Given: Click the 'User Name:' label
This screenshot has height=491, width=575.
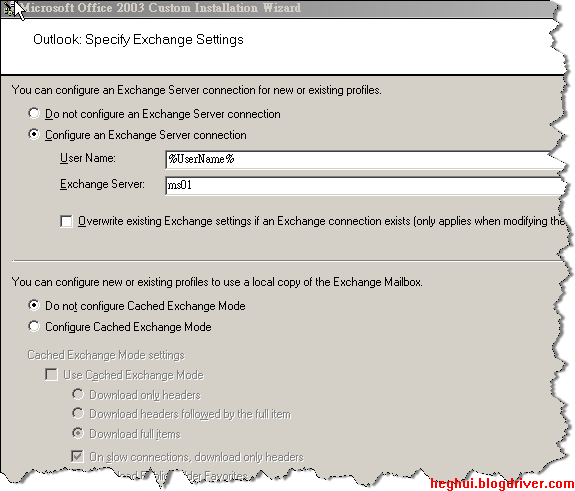Looking at the screenshot, I should pyautogui.click(x=88, y=158).
